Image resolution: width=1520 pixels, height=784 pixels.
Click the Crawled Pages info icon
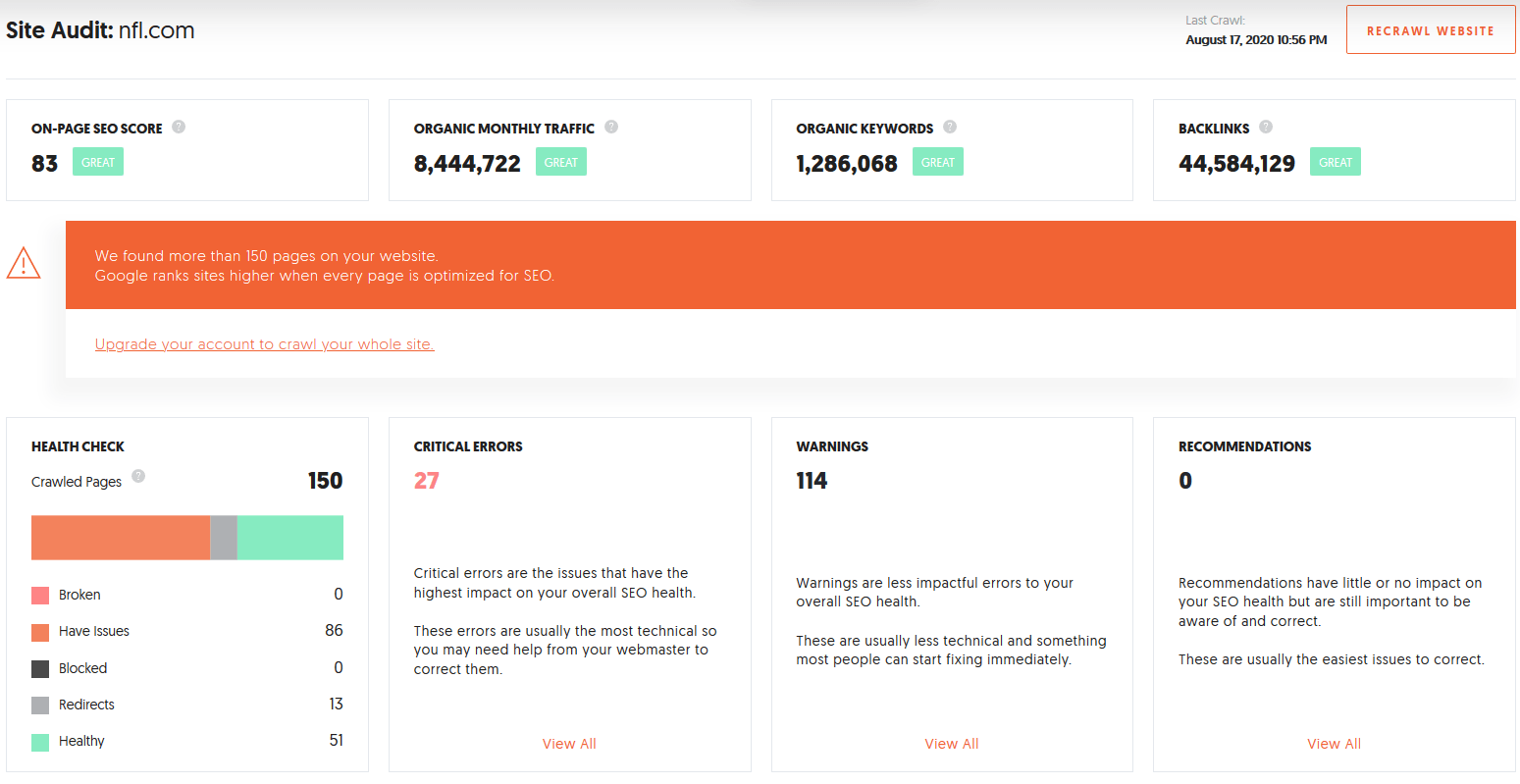pyautogui.click(x=138, y=476)
